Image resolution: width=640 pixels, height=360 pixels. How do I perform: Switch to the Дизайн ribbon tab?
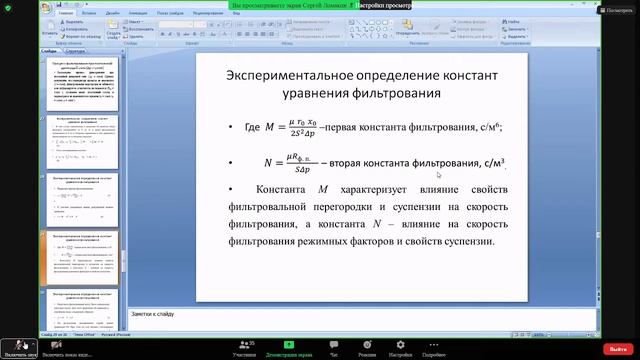click(113, 13)
